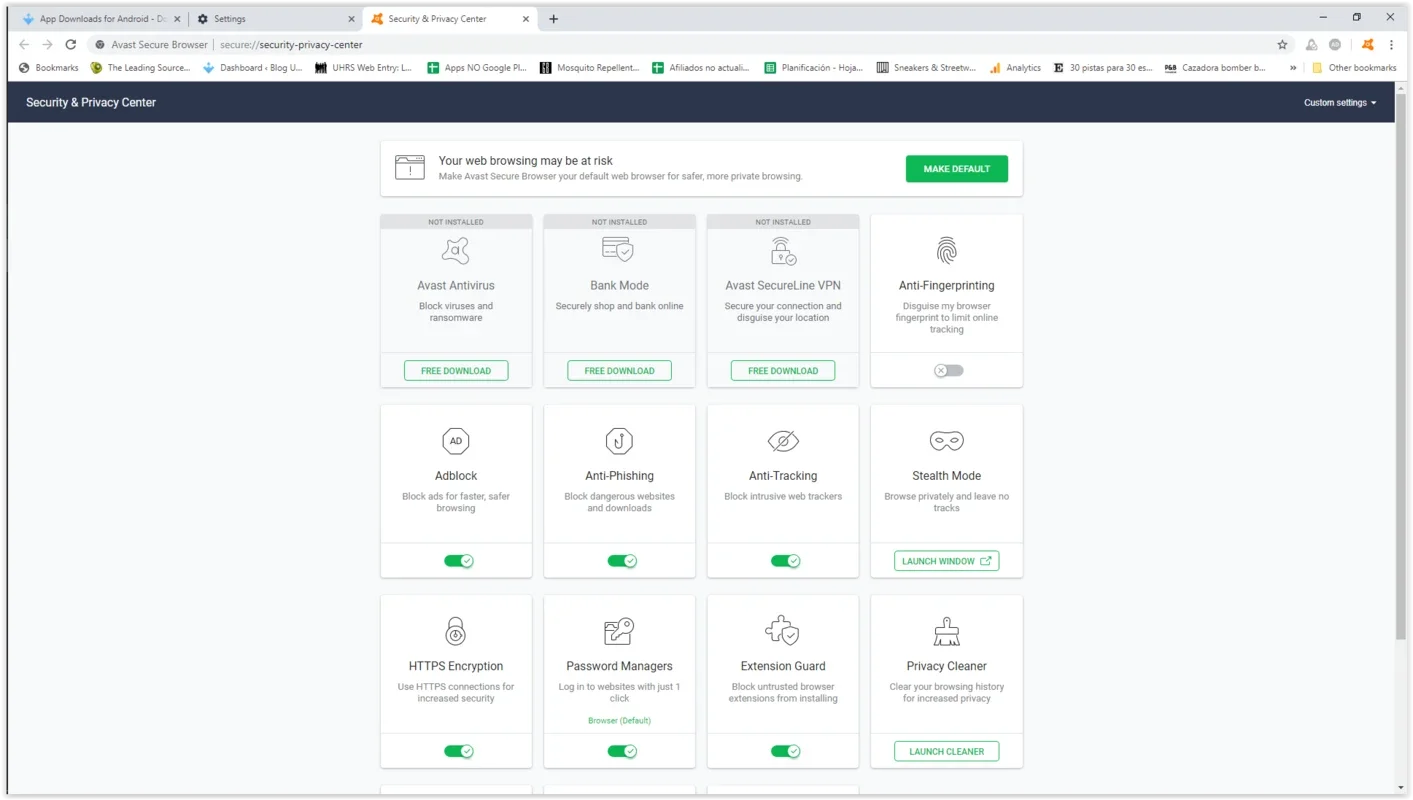This screenshot has height=800, width=1413.
Task: Click the Anti-Fingerprinting fingerprint icon
Action: tap(946, 250)
